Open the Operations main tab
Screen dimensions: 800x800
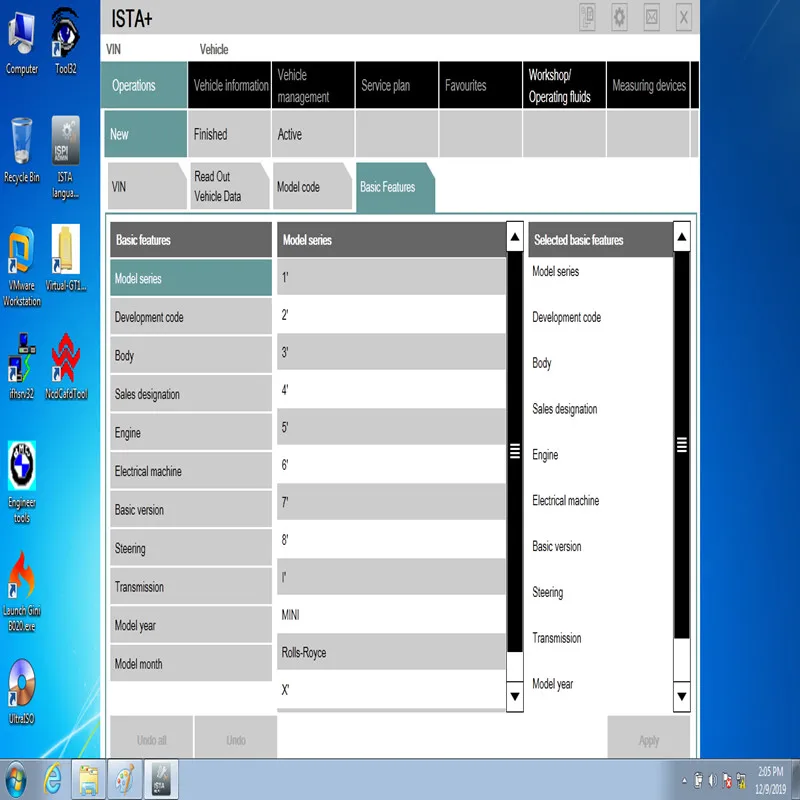click(144, 85)
